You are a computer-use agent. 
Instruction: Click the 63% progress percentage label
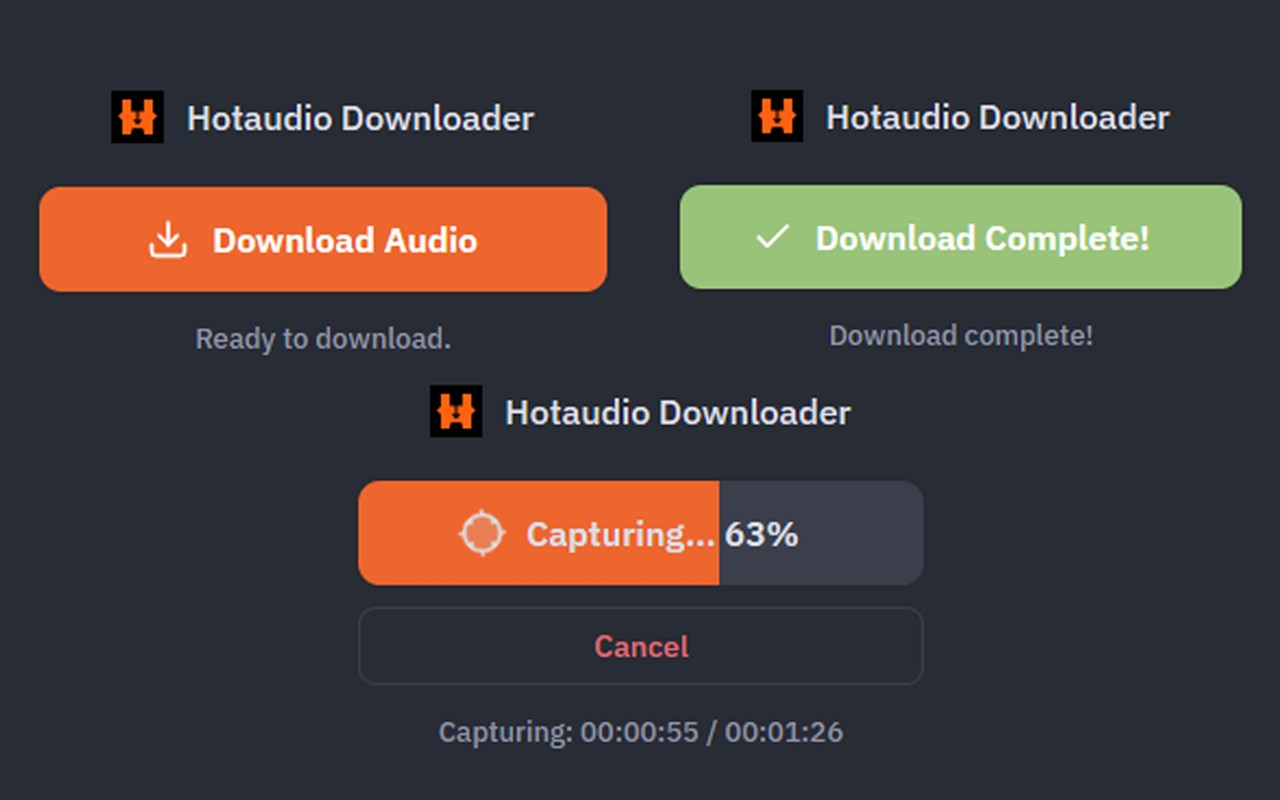pyautogui.click(x=762, y=534)
